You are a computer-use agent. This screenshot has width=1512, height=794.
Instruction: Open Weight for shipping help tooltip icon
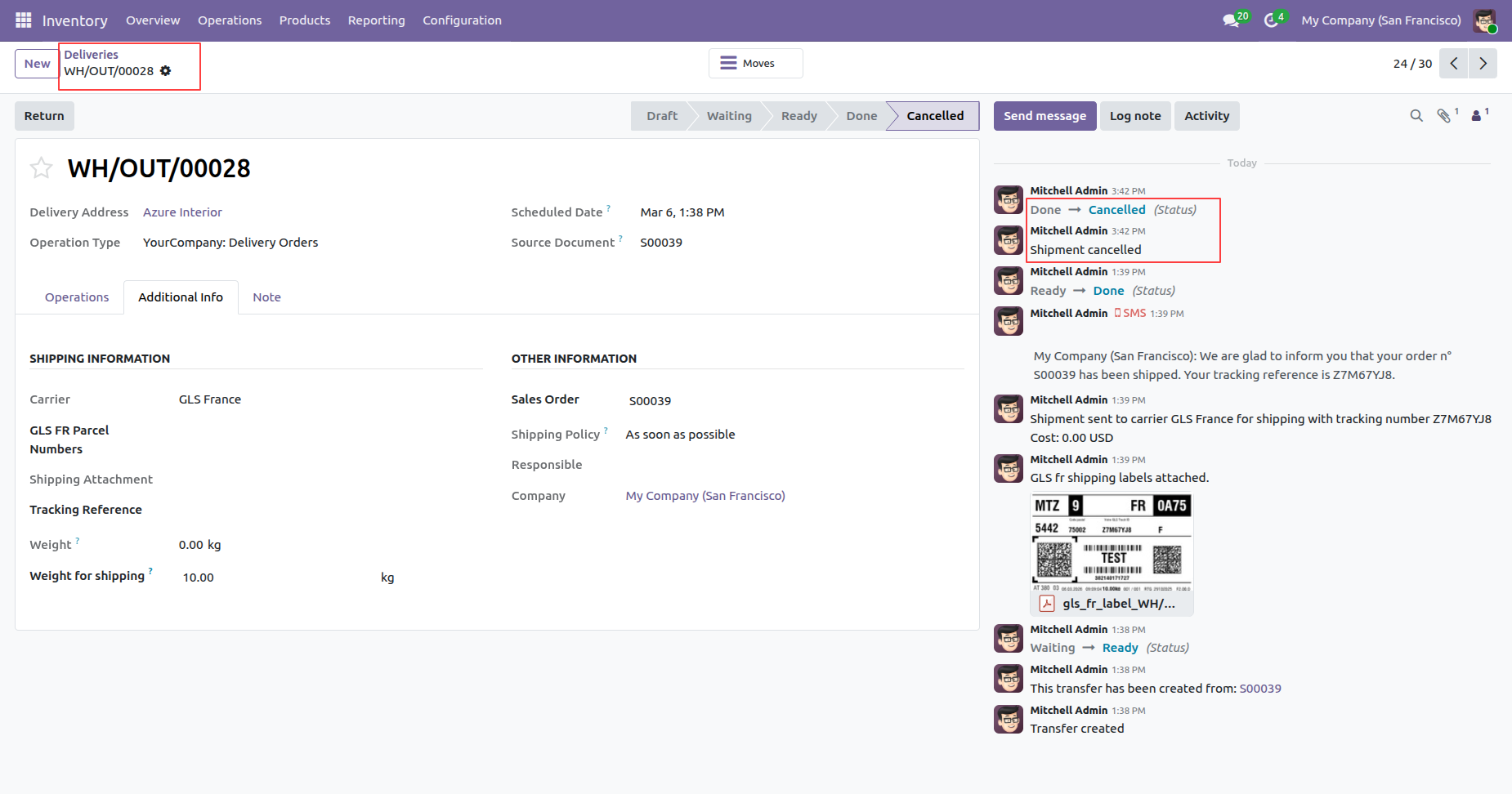[x=150, y=572]
